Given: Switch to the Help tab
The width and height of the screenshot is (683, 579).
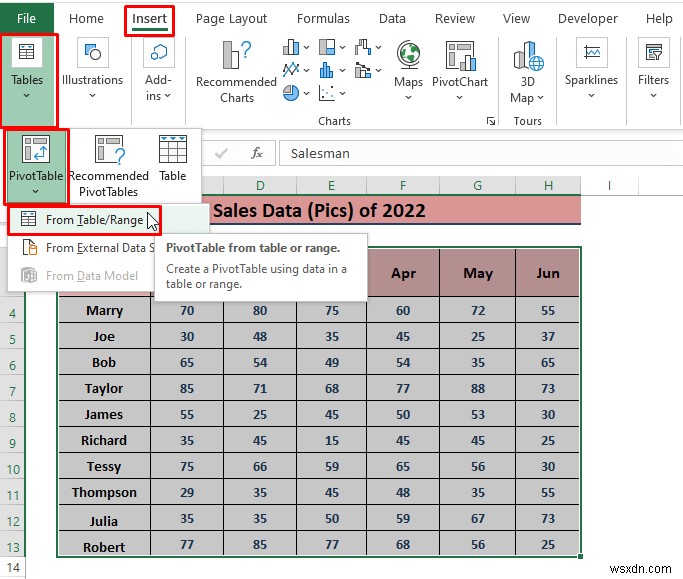Looking at the screenshot, I should 659,18.
